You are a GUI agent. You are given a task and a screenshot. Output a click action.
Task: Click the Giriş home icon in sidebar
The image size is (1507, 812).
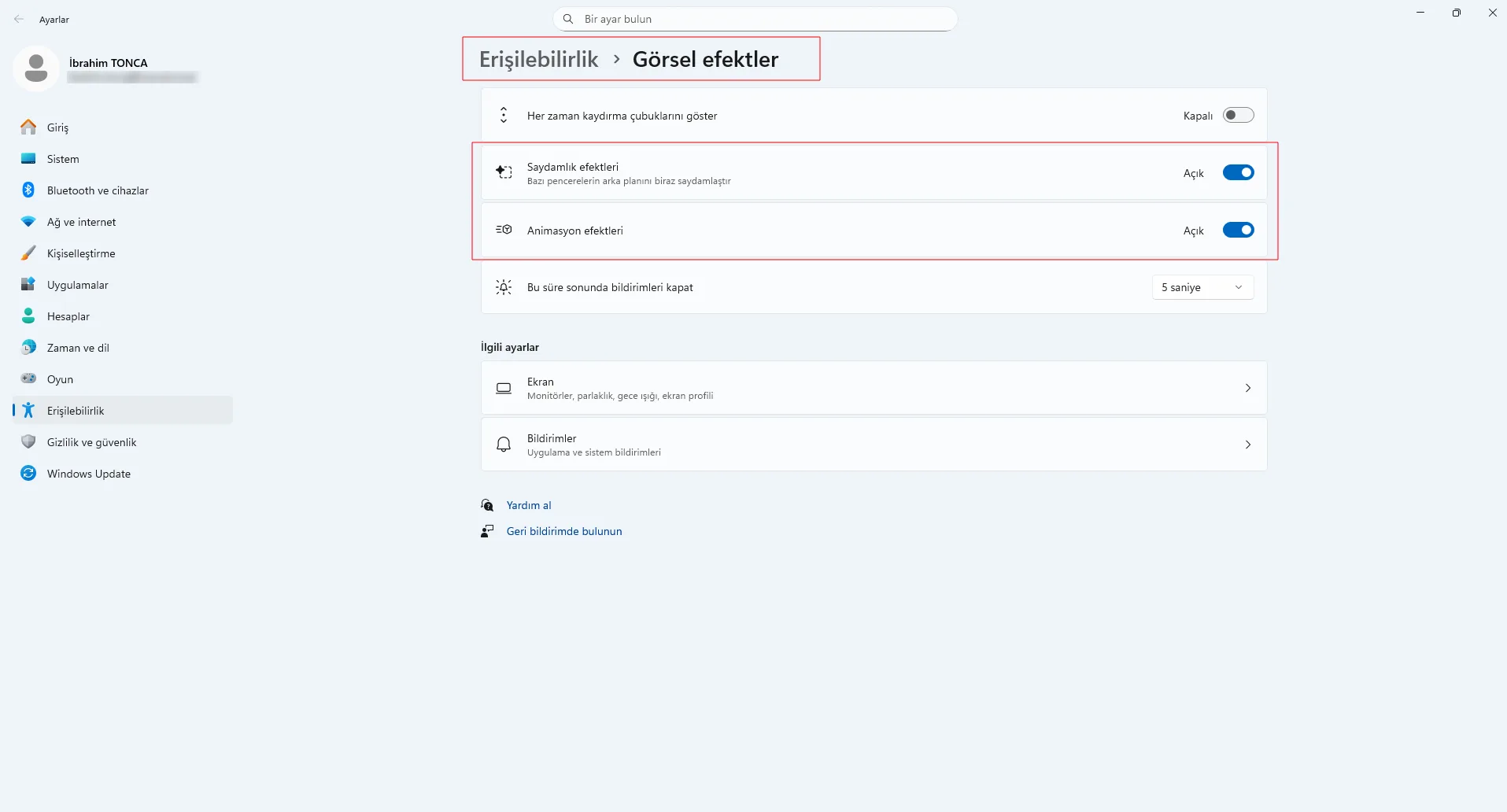click(x=28, y=127)
